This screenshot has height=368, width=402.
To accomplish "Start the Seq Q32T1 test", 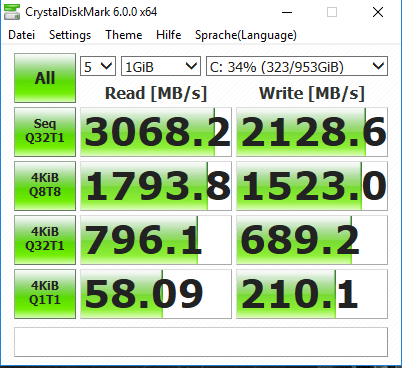I will [45, 132].
